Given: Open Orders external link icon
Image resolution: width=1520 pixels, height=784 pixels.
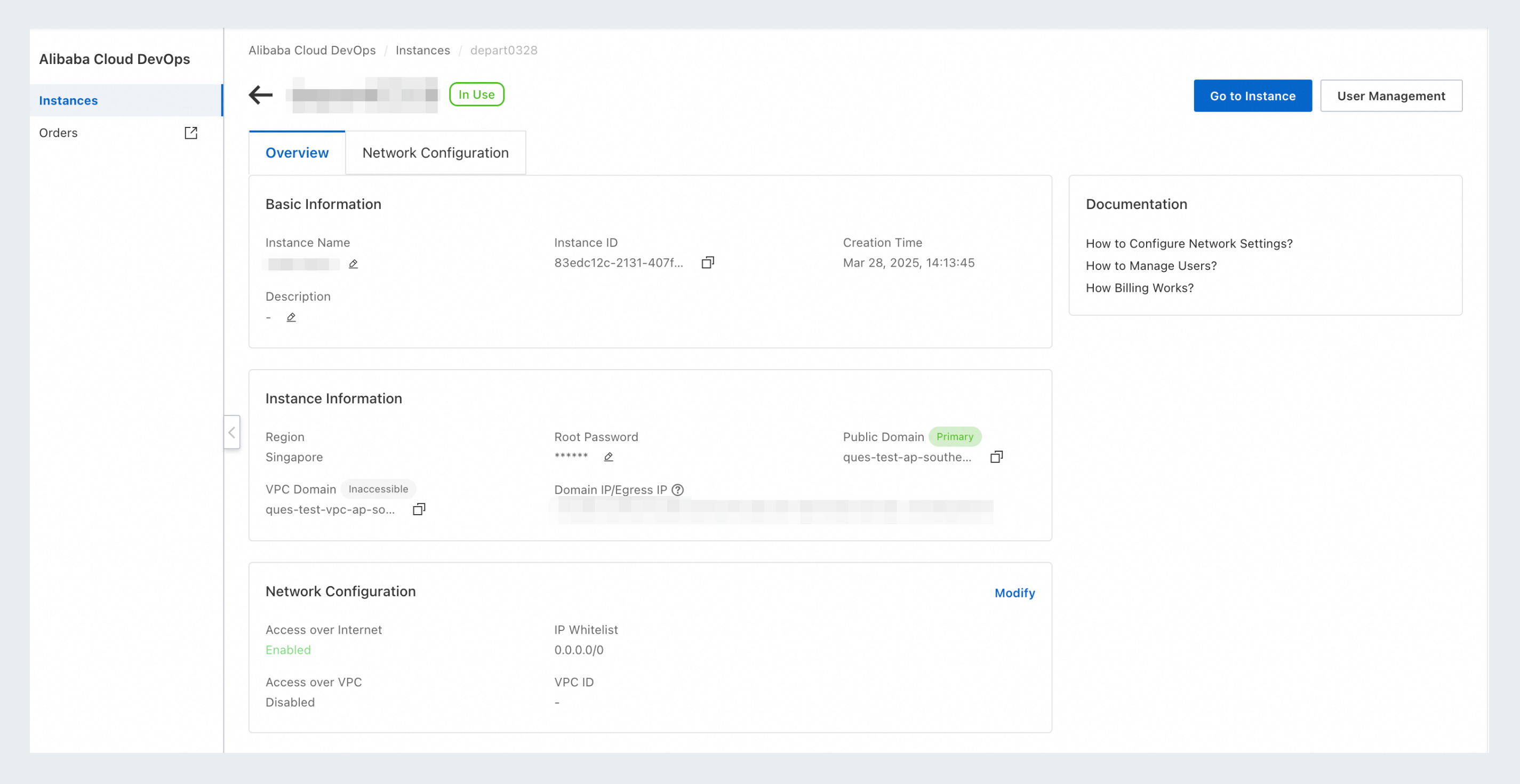Looking at the screenshot, I should click(190, 133).
